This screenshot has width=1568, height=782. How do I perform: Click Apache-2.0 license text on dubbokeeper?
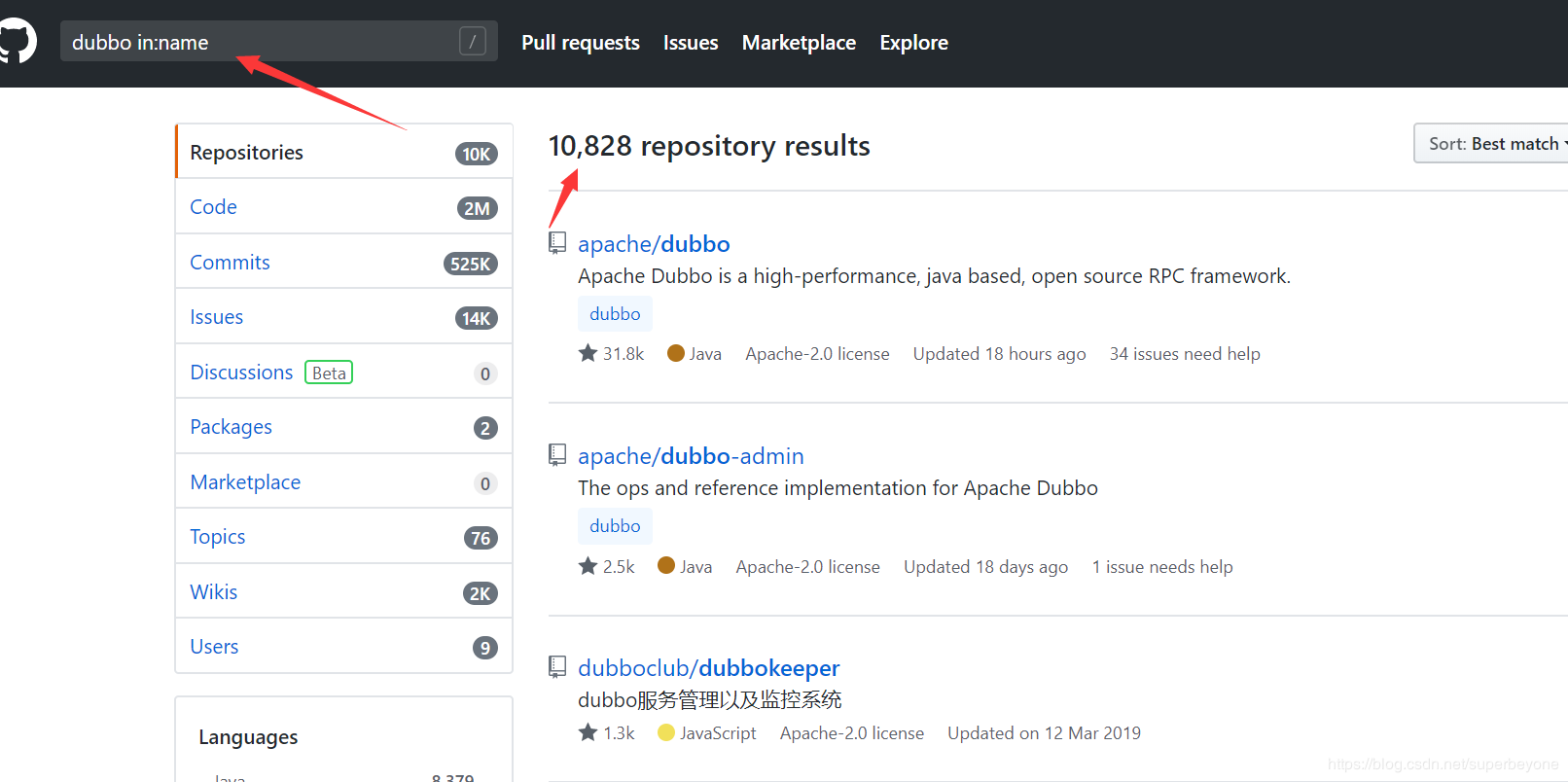pos(852,733)
